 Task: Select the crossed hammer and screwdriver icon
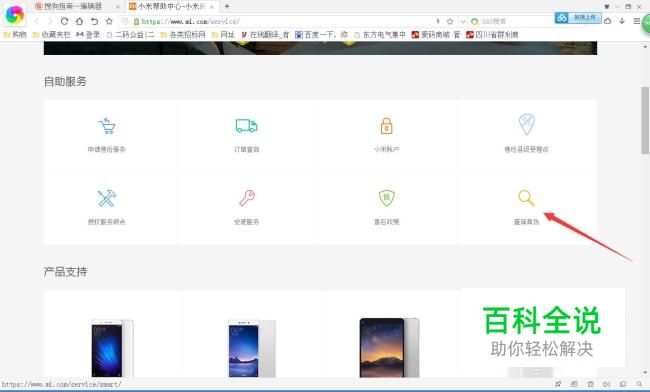point(107,198)
